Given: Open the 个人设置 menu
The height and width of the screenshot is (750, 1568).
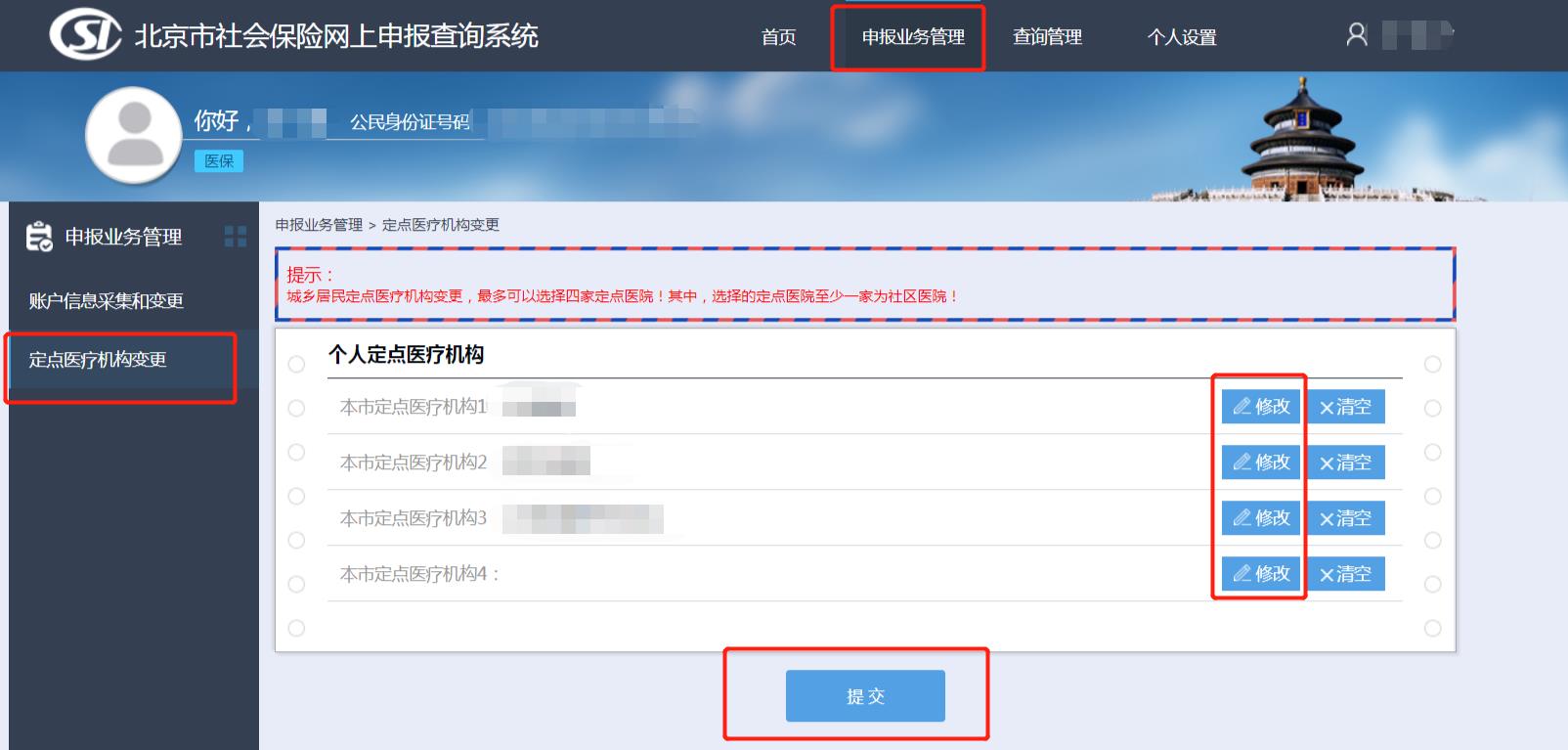Looking at the screenshot, I should pyautogui.click(x=1182, y=37).
